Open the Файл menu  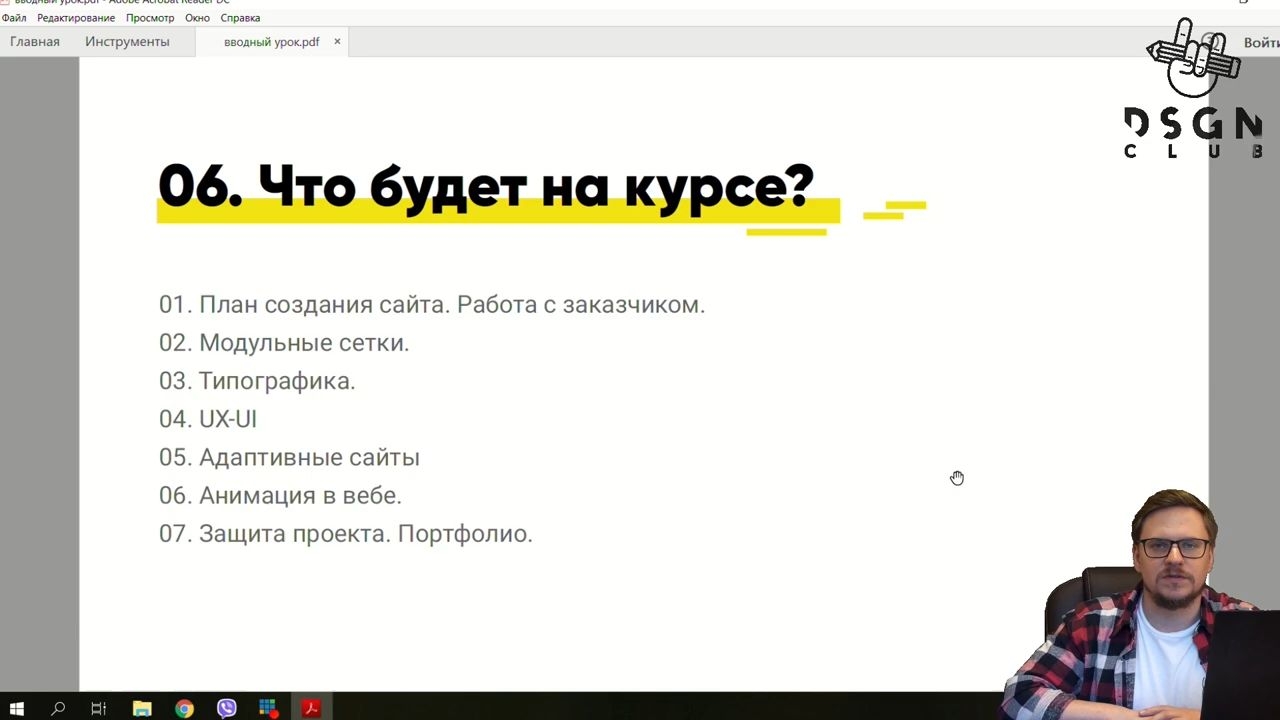[14, 18]
